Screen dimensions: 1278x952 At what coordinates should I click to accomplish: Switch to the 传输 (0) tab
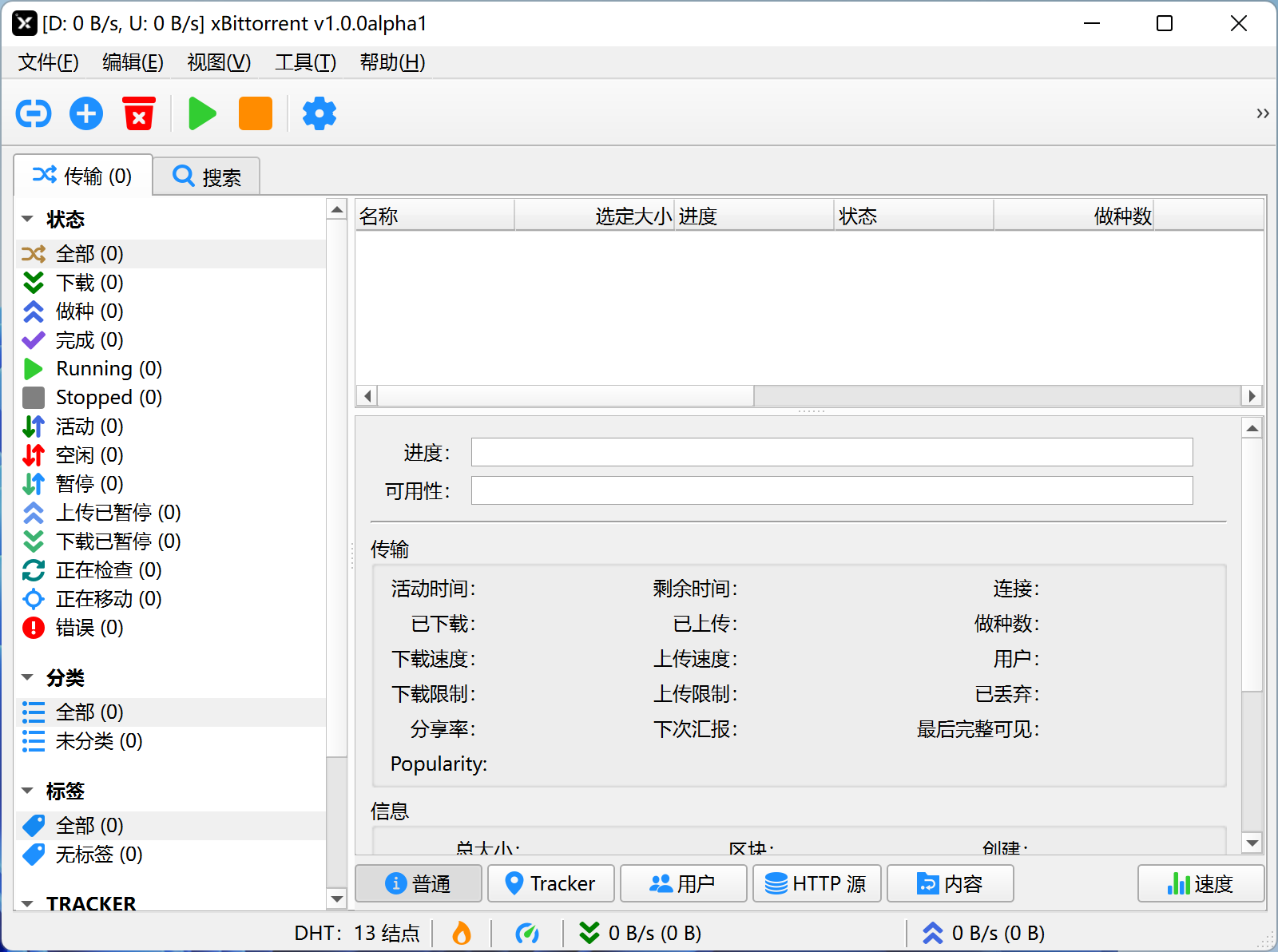point(83,176)
